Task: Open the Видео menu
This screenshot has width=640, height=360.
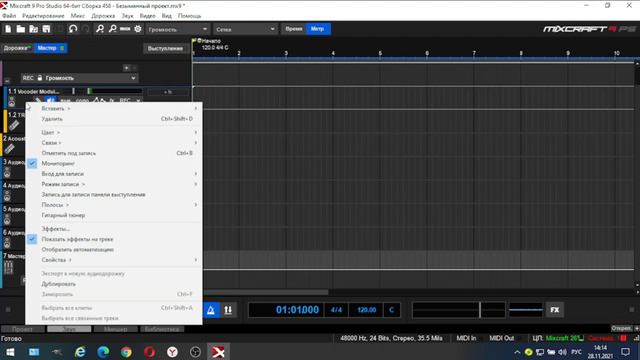Action: point(147,16)
